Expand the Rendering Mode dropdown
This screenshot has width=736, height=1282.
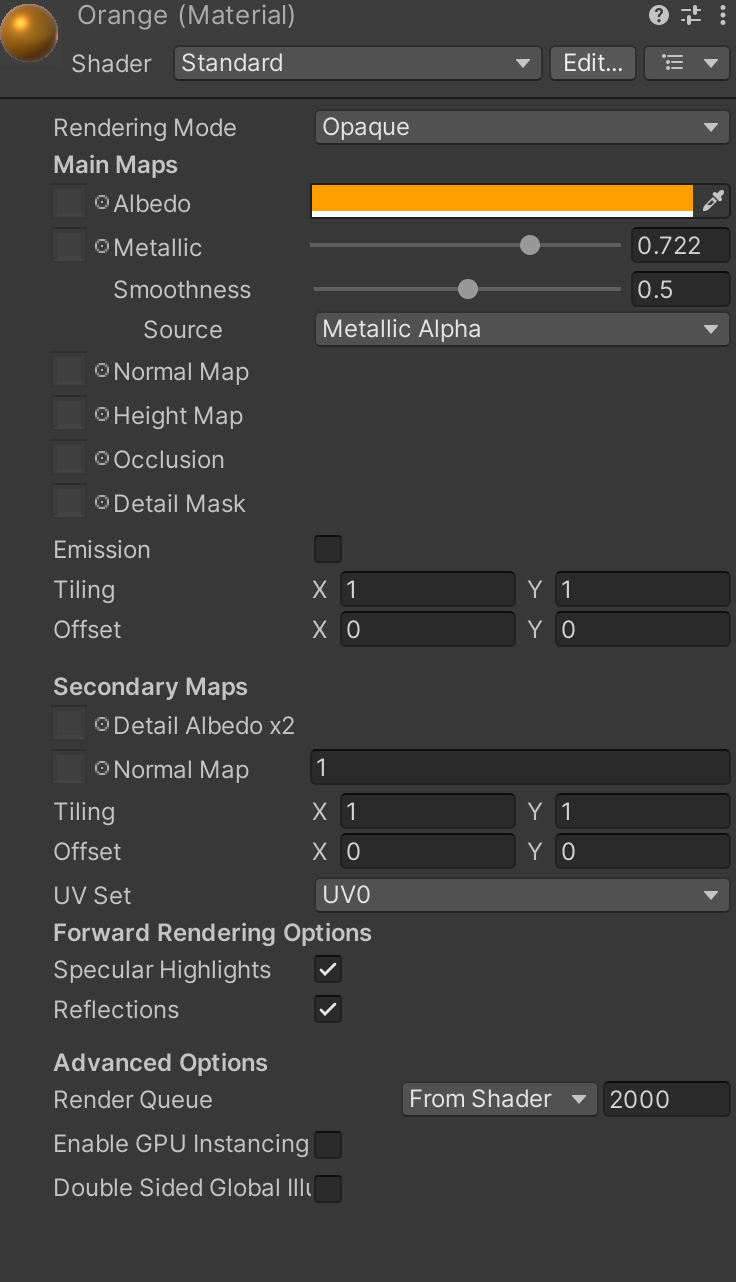click(x=521, y=127)
